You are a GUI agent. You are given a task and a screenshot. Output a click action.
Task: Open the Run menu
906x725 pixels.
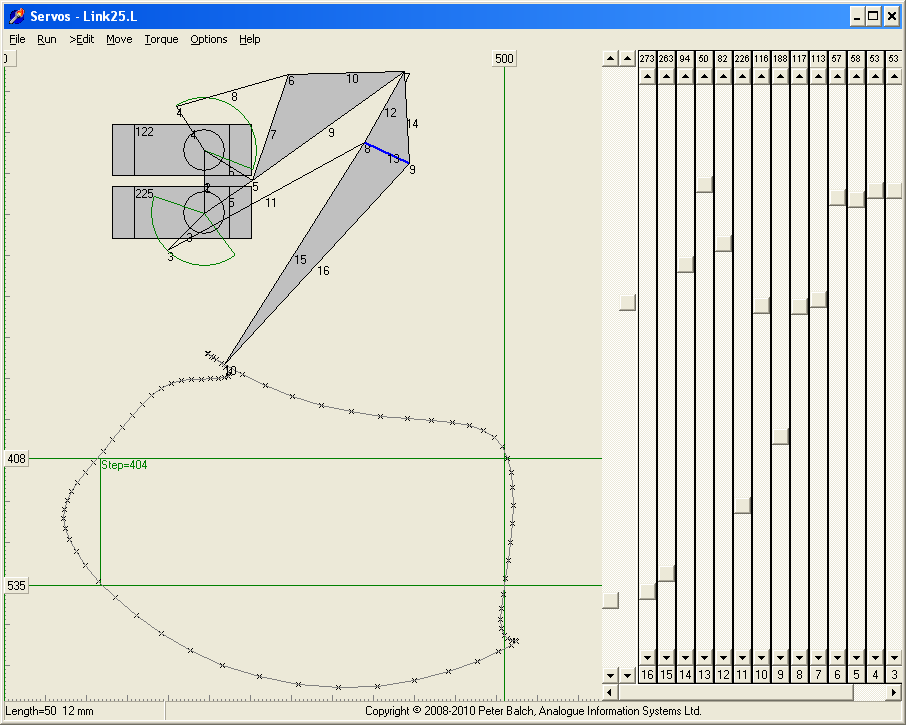point(46,39)
